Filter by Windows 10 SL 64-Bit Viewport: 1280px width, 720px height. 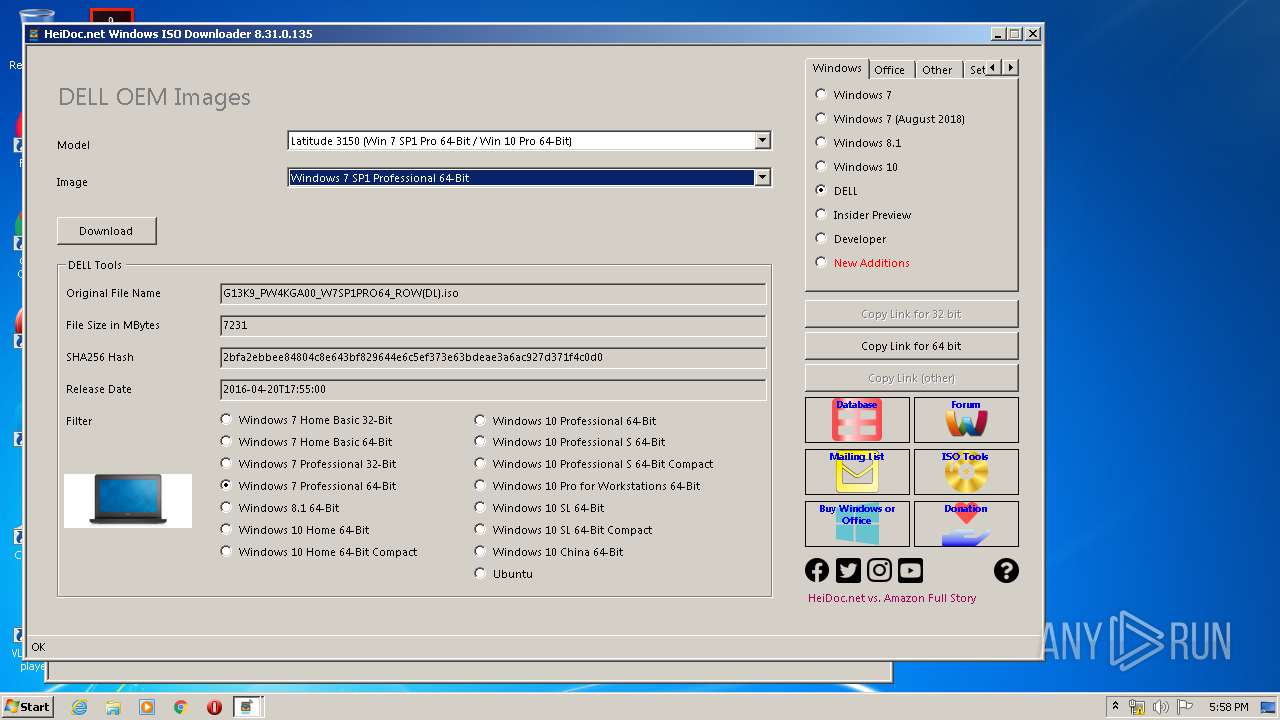pyautogui.click(x=539, y=508)
